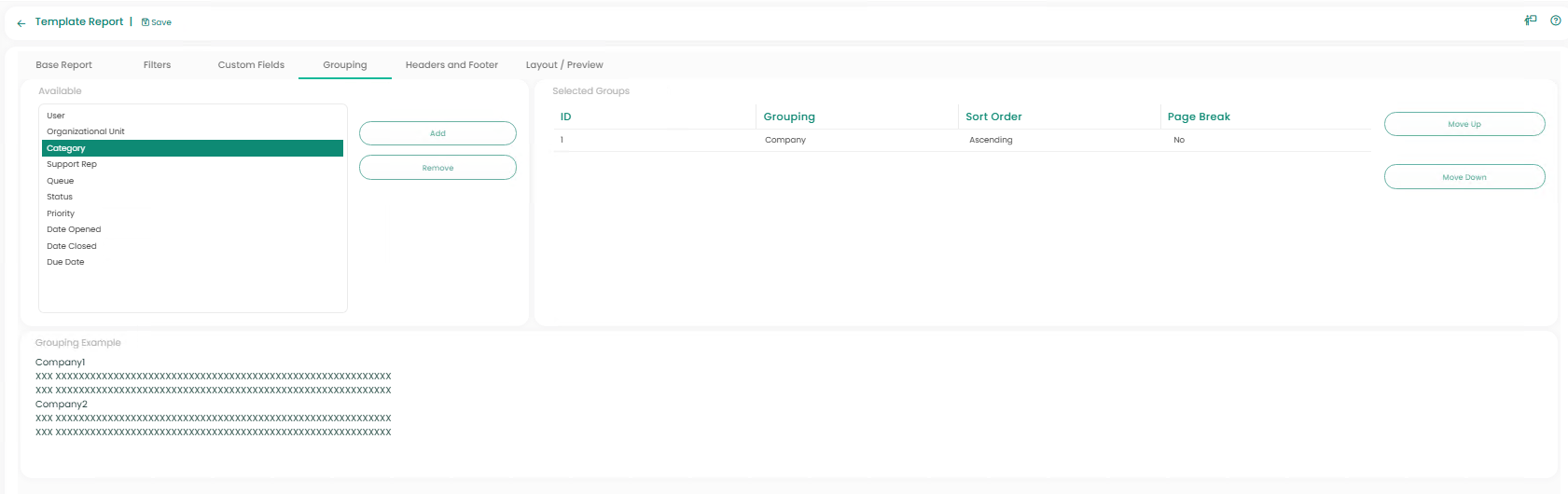Choose Support Rep from the Available list

coord(72,164)
